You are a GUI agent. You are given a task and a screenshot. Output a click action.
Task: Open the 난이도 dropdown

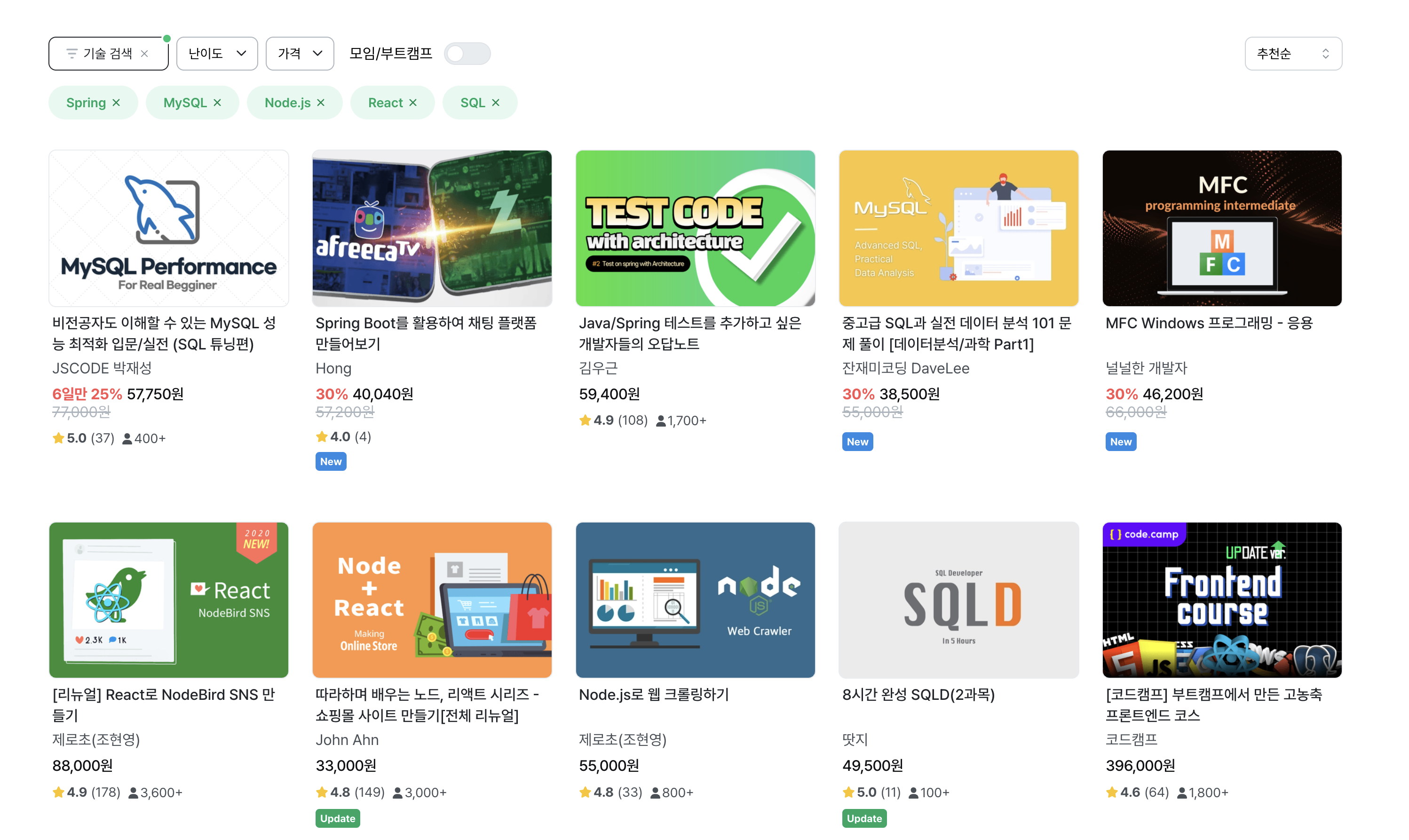coord(217,54)
